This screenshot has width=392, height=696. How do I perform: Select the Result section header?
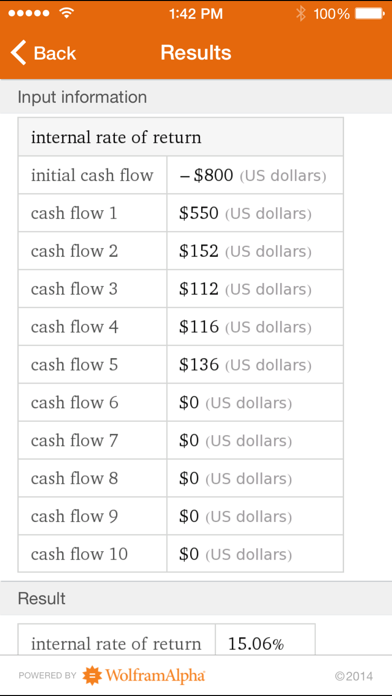[196, 598]
